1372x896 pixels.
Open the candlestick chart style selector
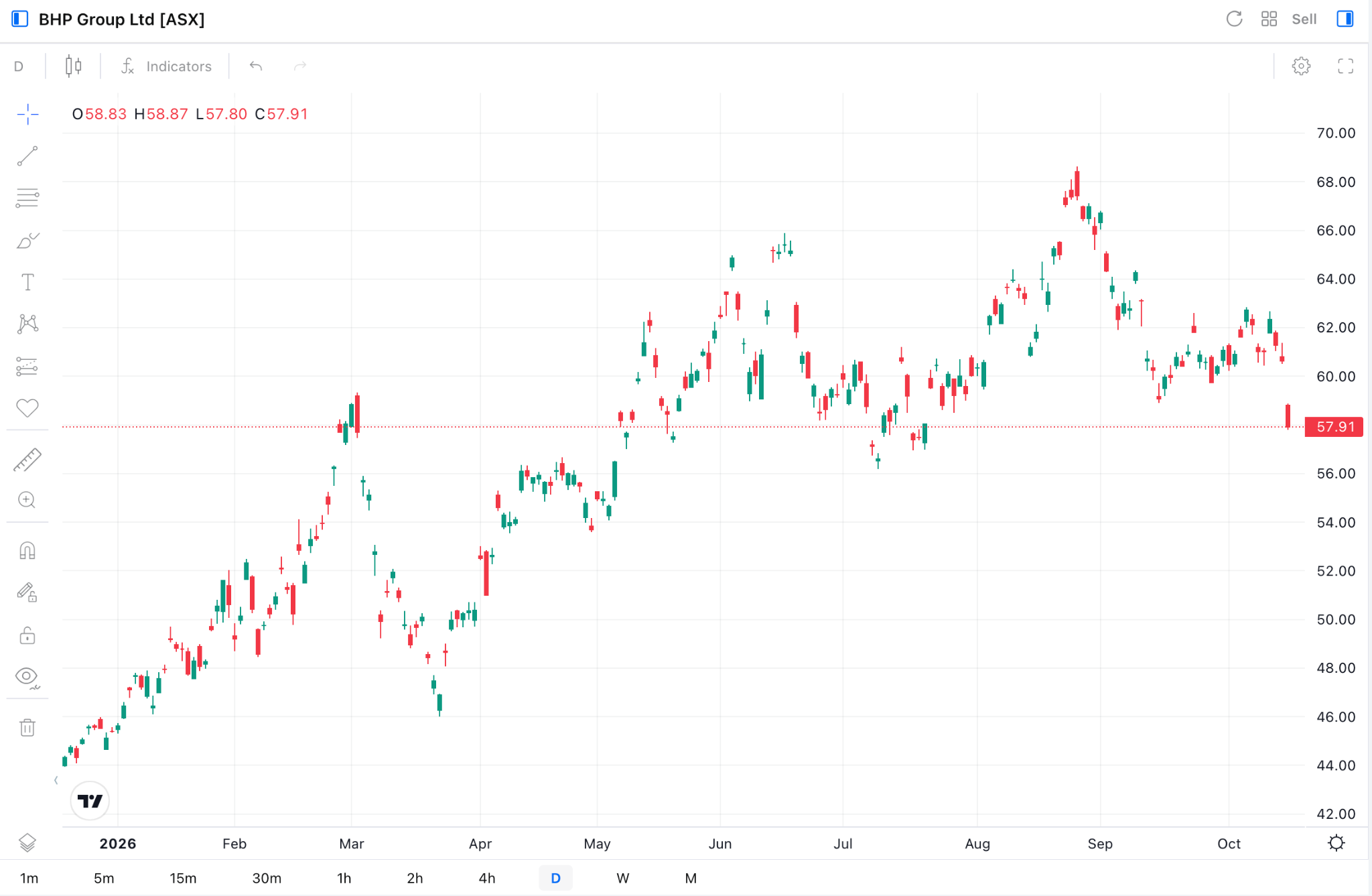[x=74, y=66]
